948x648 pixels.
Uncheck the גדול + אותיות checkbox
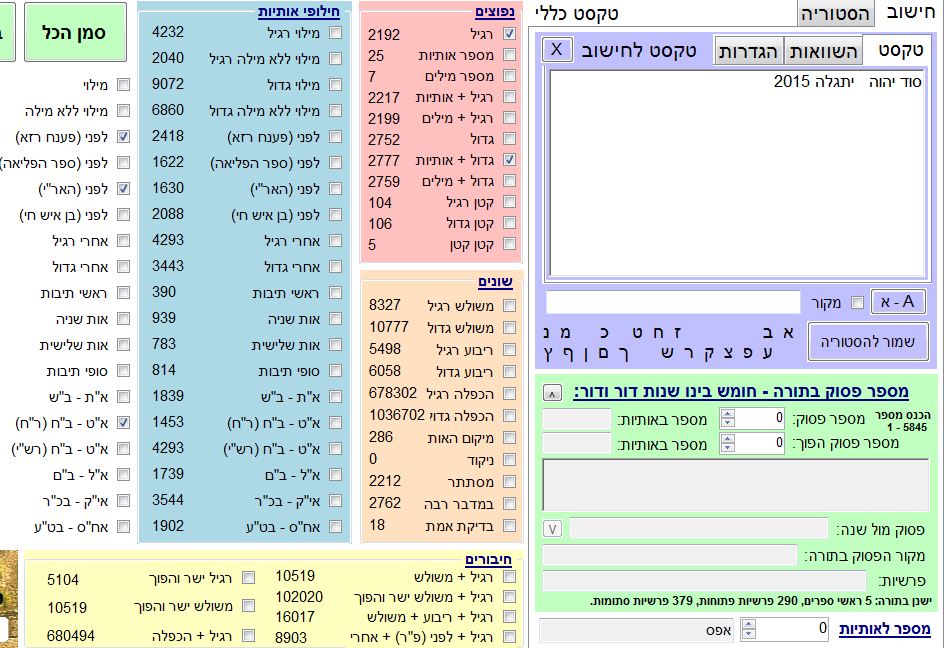[510, 160]
